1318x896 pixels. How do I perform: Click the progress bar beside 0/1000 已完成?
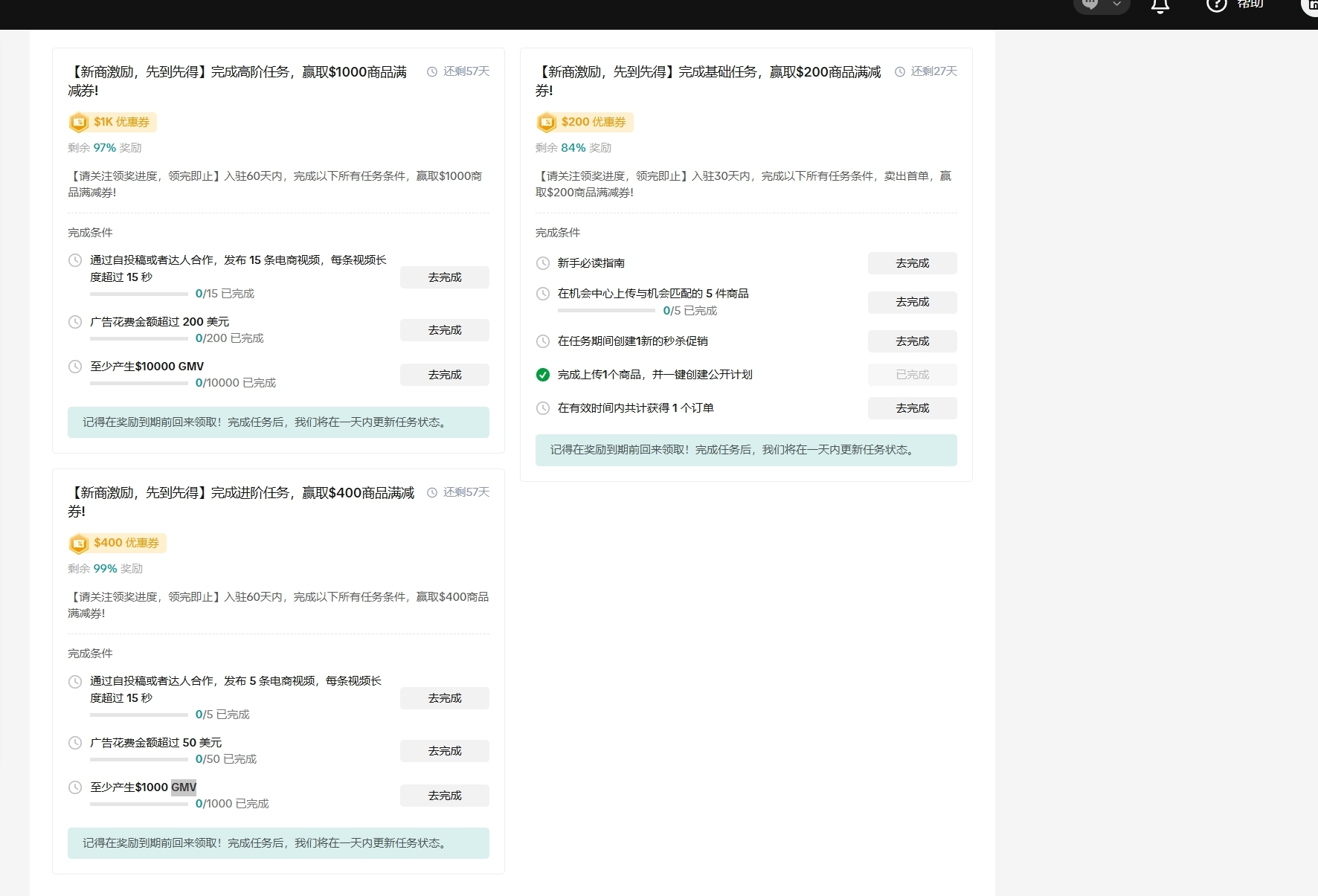[x=139, y=804]
